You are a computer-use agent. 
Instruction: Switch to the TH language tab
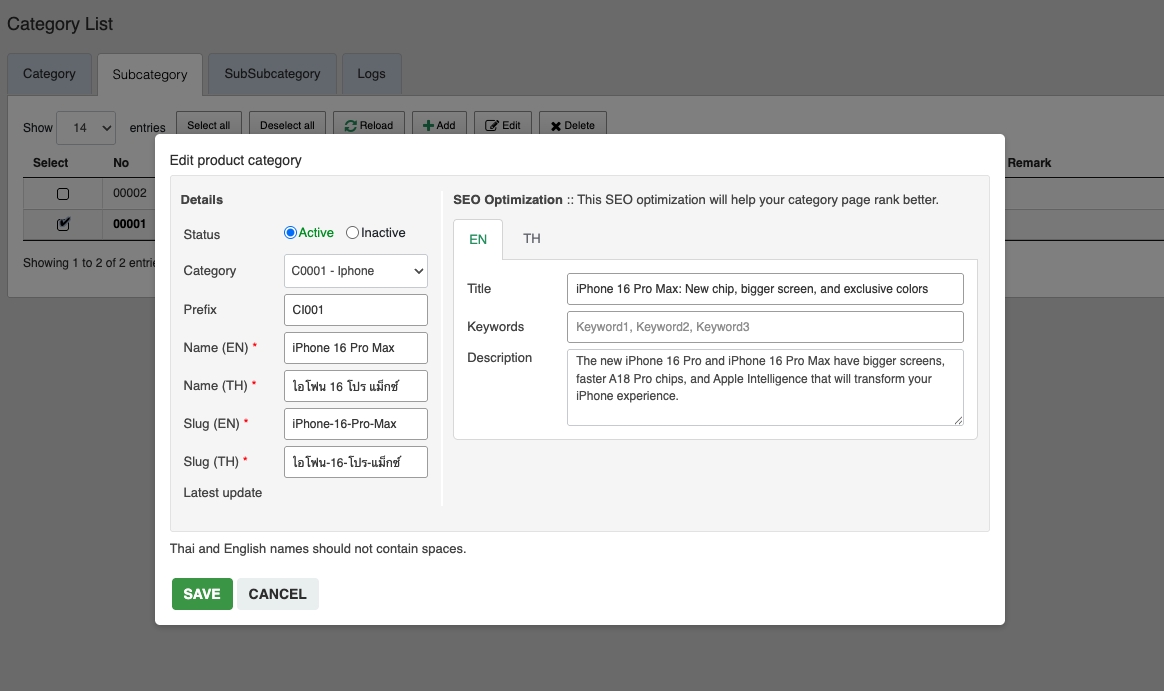pos(531,239)
